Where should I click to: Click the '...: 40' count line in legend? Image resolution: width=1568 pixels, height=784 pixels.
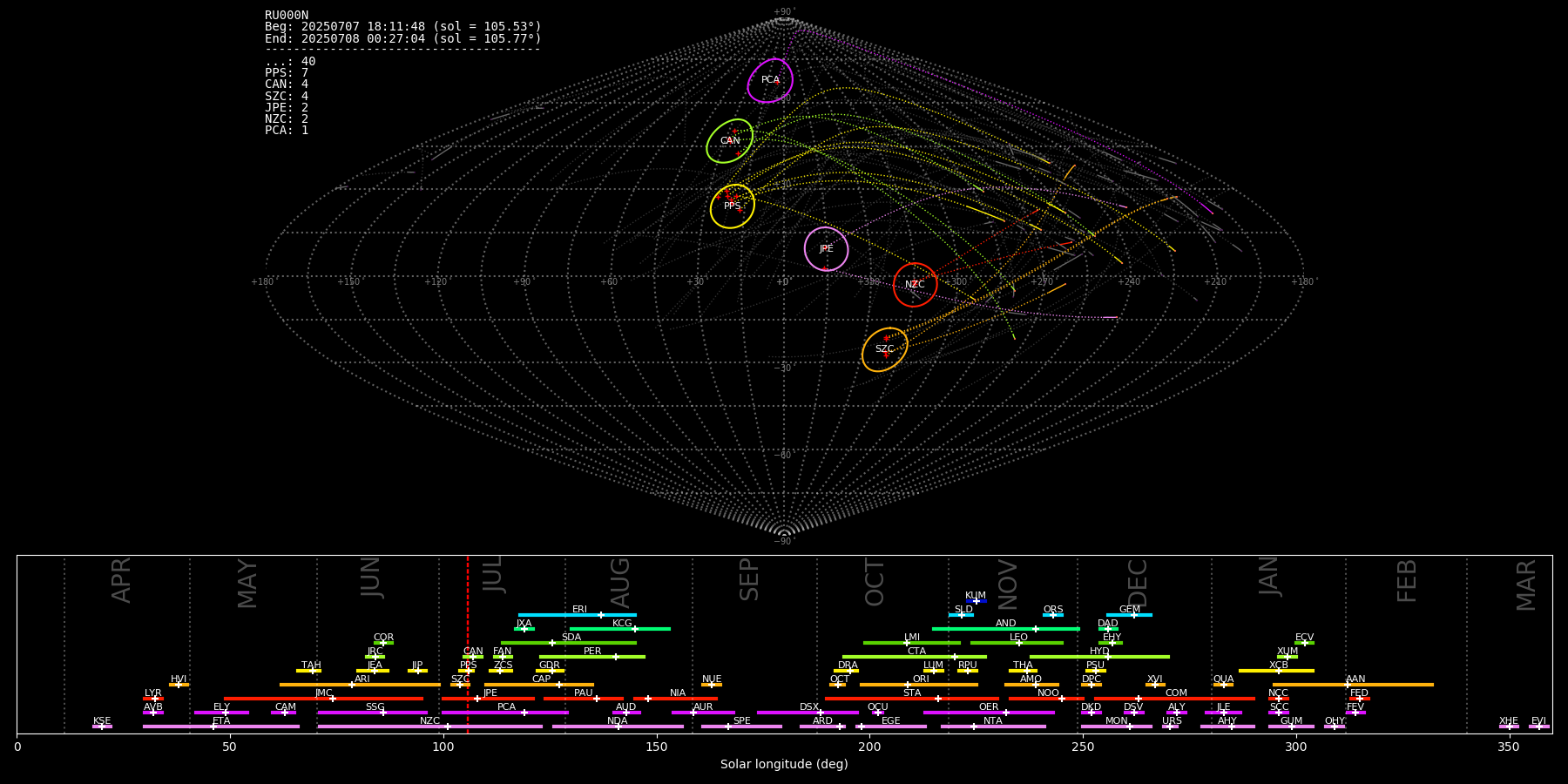click(x=290, y=62)
